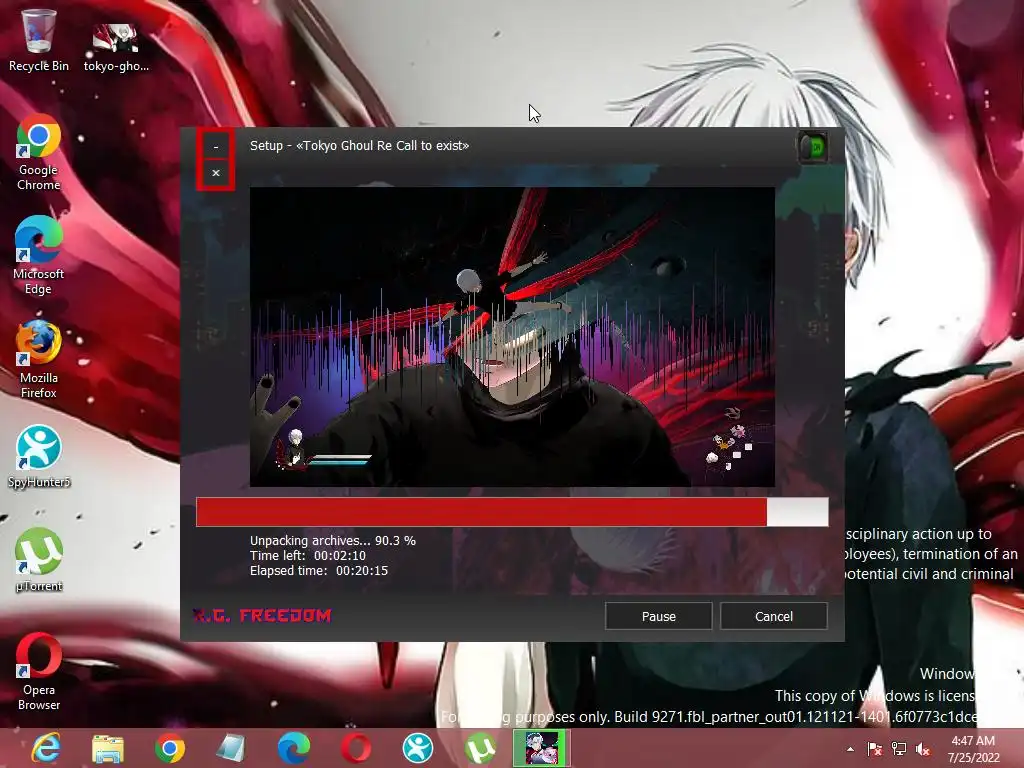Click the 'Unpacking archives... 90.3 %' status text
The width and height of the screenshot is (1024, 768).
click(x=332, y=541)
